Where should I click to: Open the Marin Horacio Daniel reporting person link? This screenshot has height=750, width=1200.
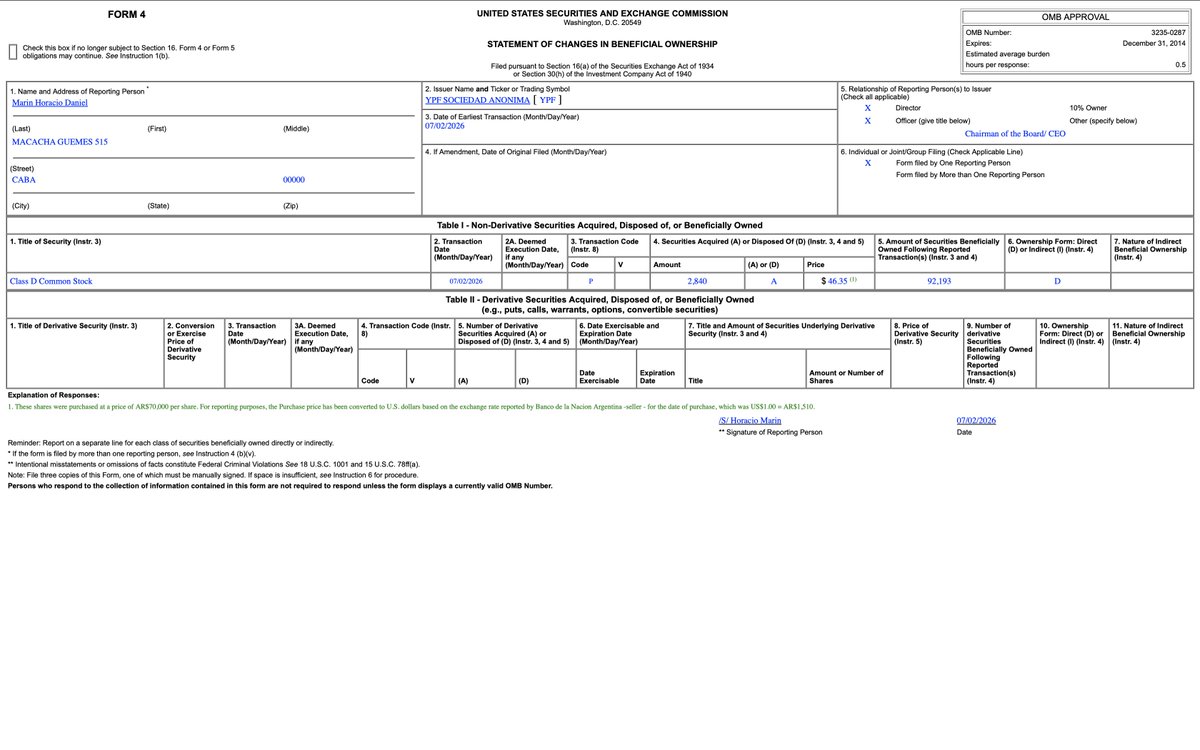(48, 102)
